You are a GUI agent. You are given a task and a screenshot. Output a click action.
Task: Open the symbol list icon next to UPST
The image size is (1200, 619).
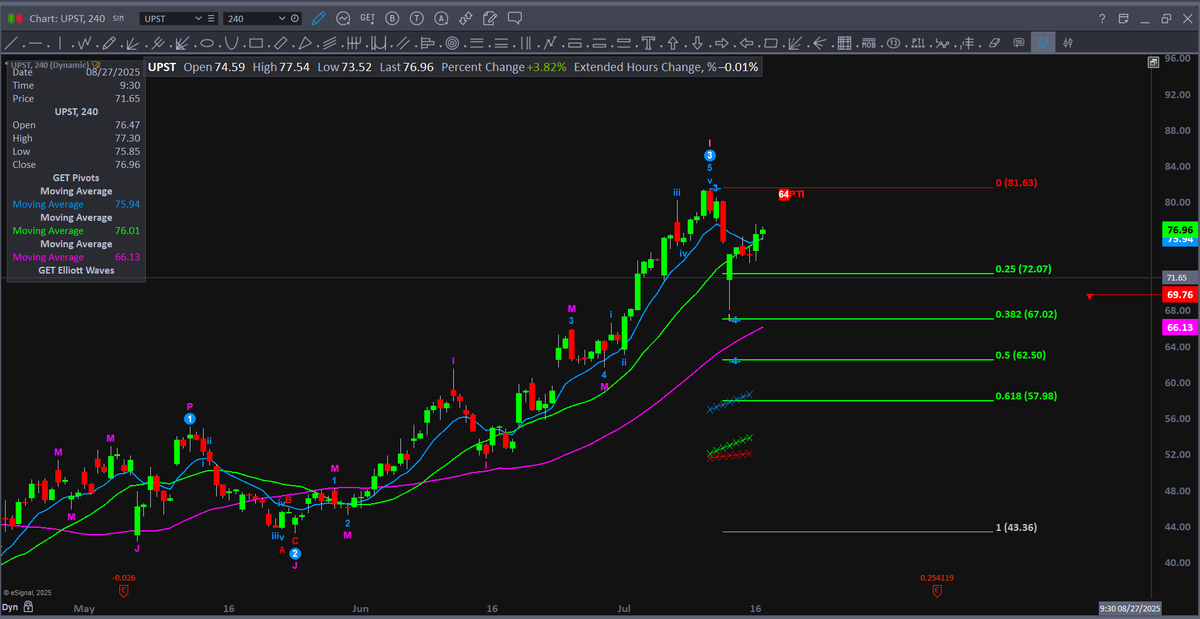point(211,18)
